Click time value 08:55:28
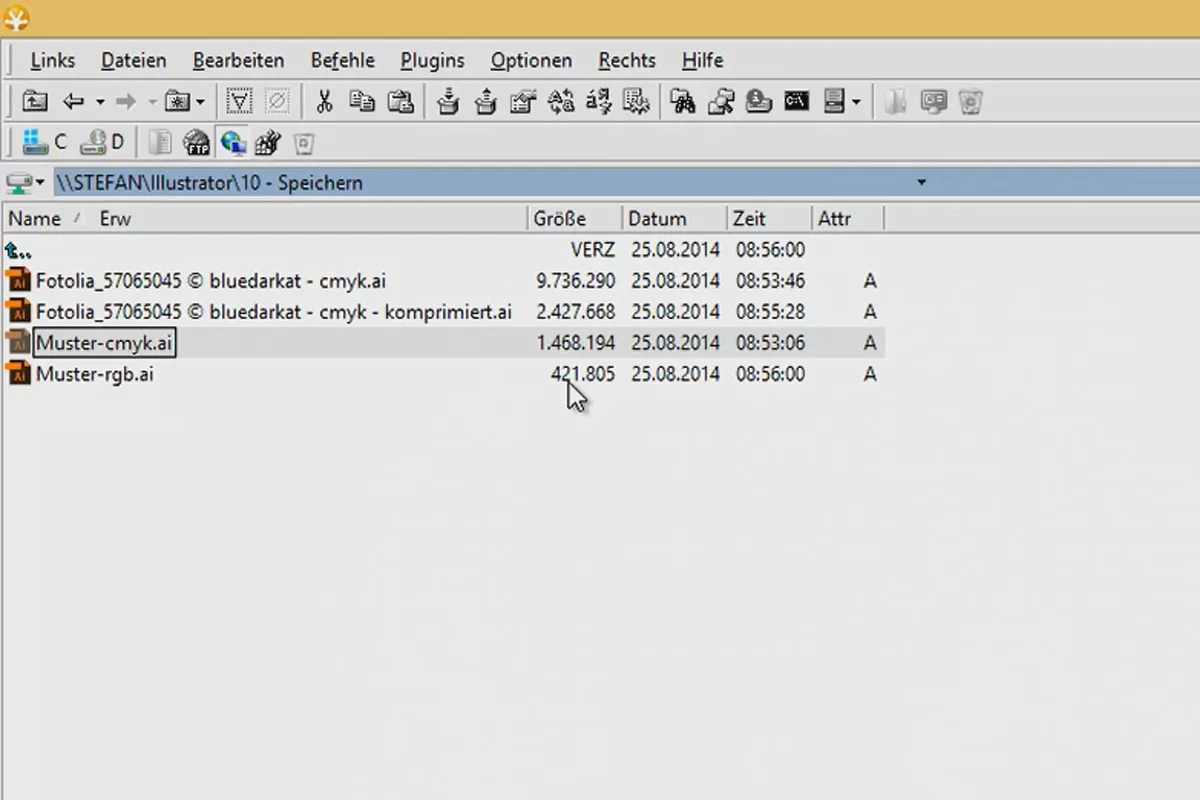 click(771, 312)
